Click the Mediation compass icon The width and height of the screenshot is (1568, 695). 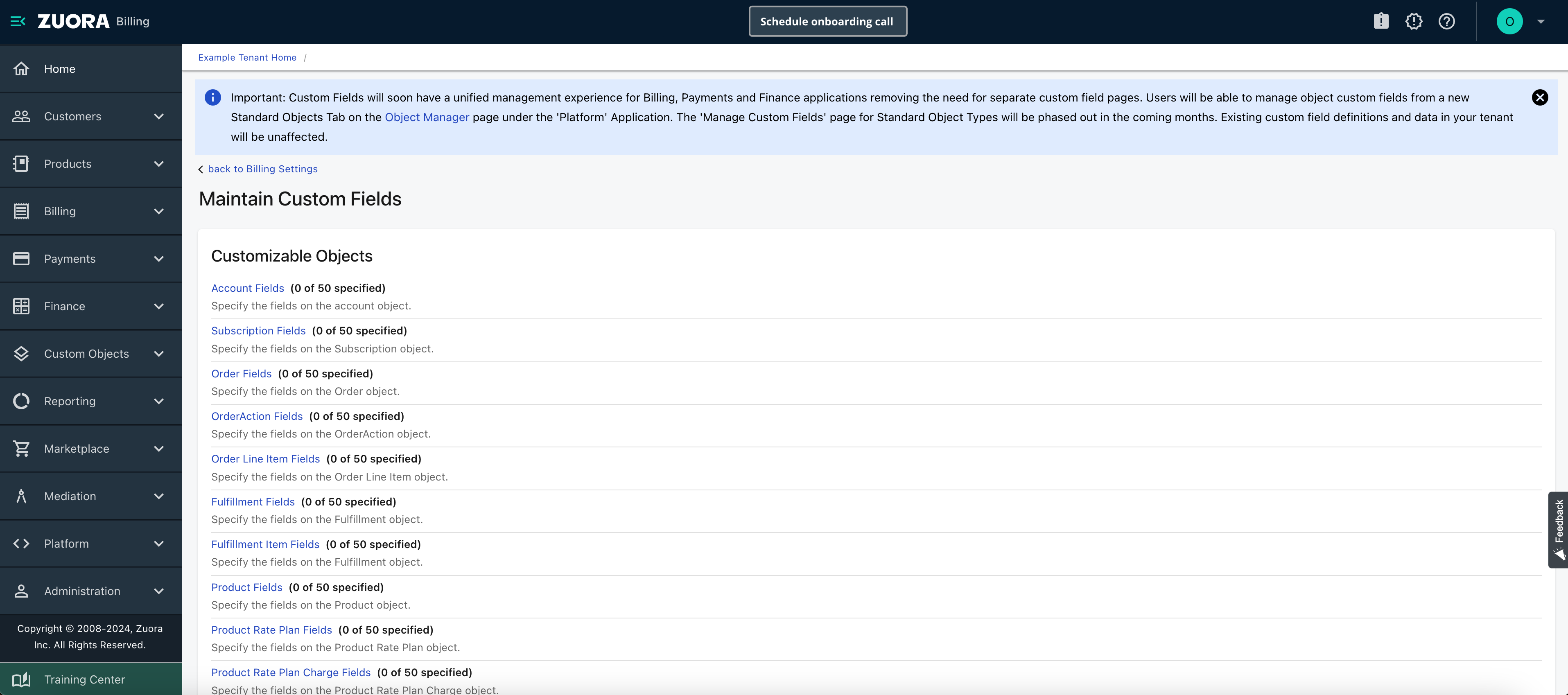pyautogui.click(x=21, y=496)
